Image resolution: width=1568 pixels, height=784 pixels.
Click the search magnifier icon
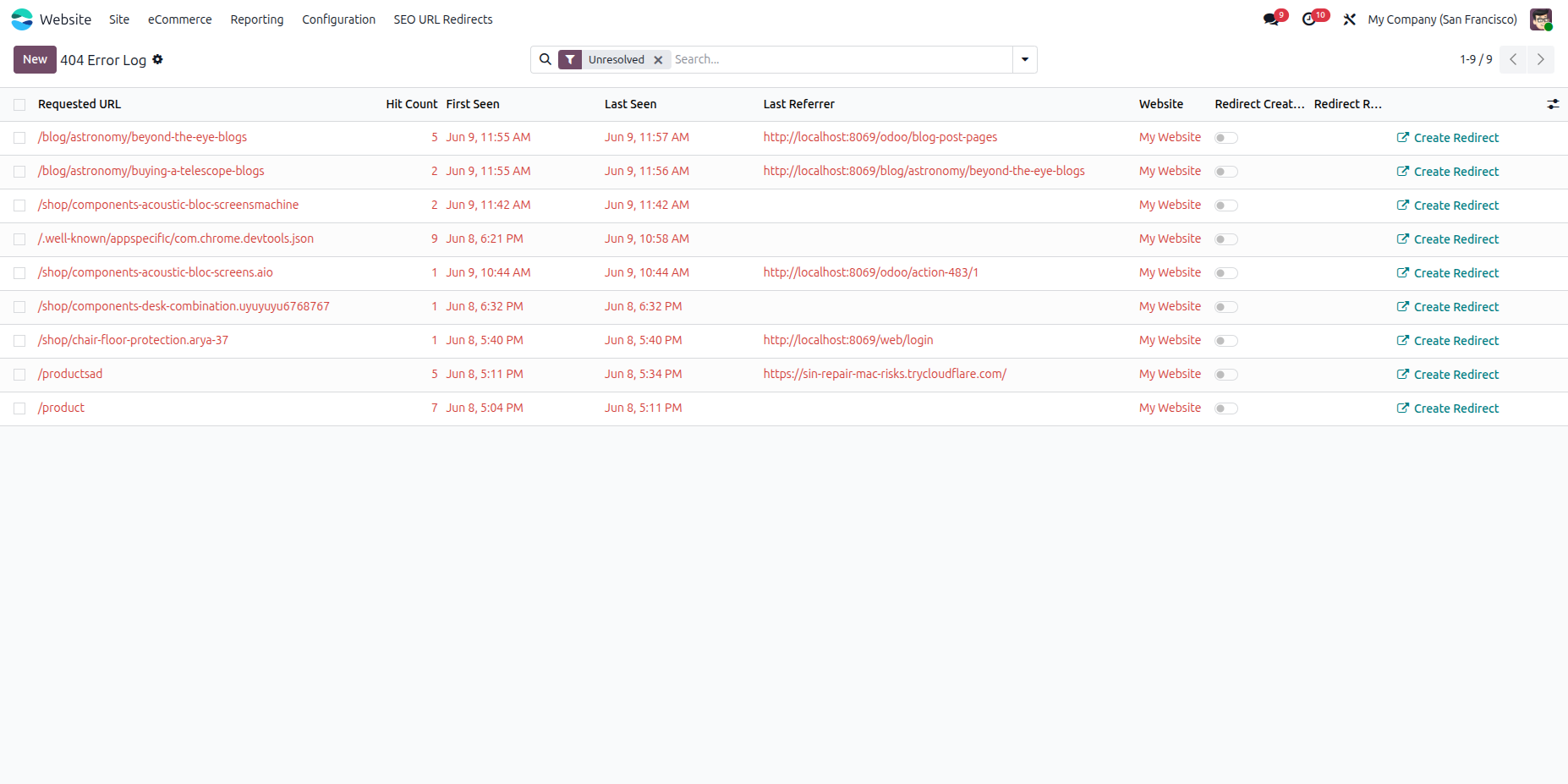coord(546,59)
